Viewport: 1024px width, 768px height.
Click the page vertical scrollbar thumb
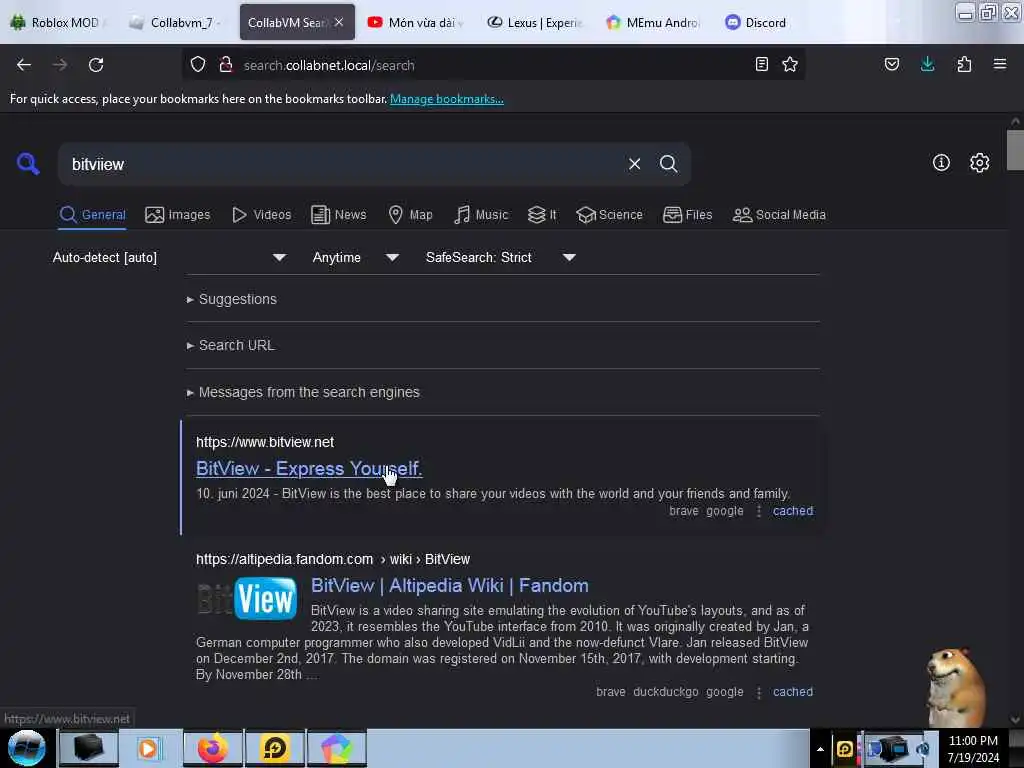1015,150
